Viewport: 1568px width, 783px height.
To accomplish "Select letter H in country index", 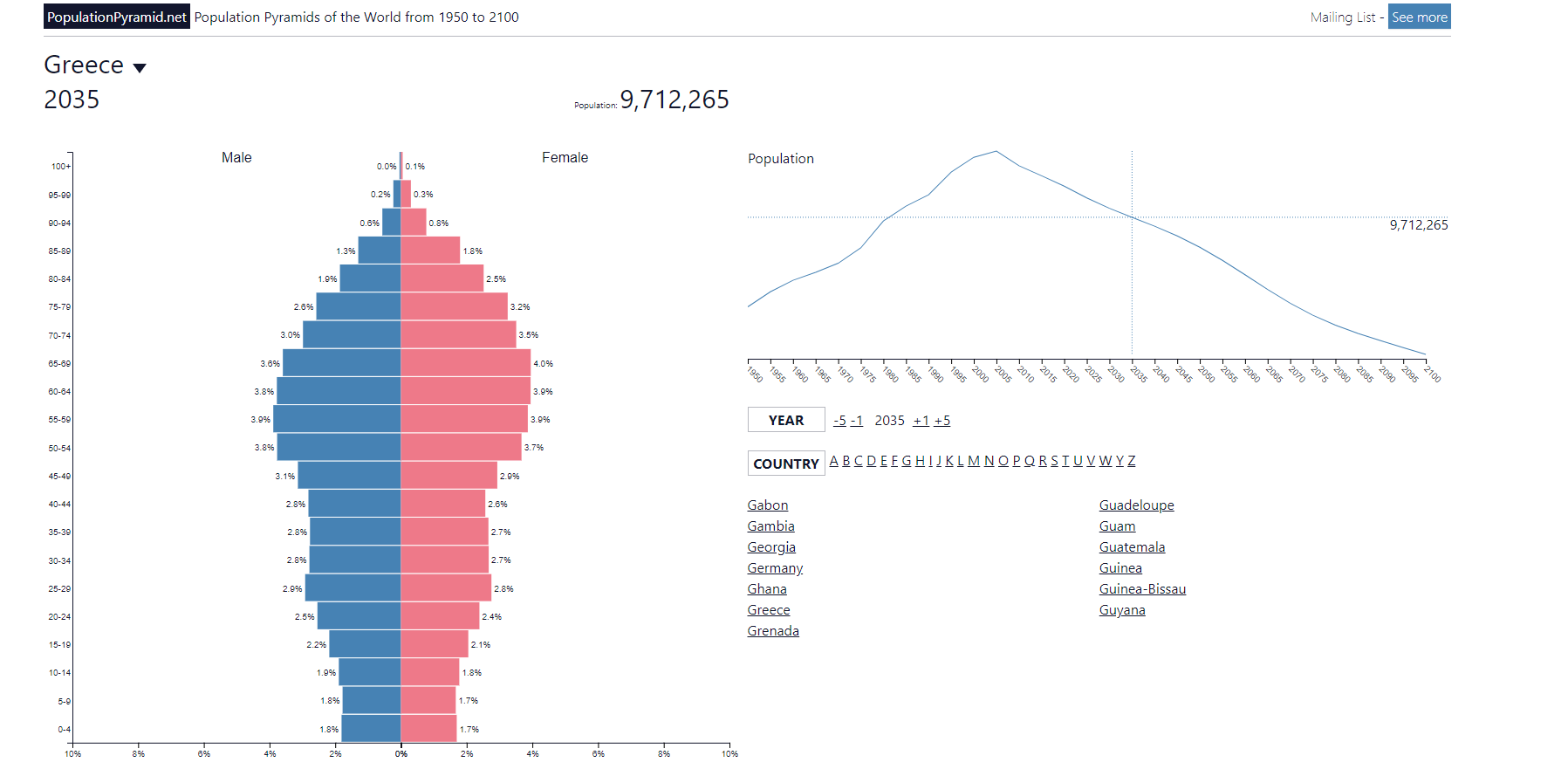I will (920, 461).
